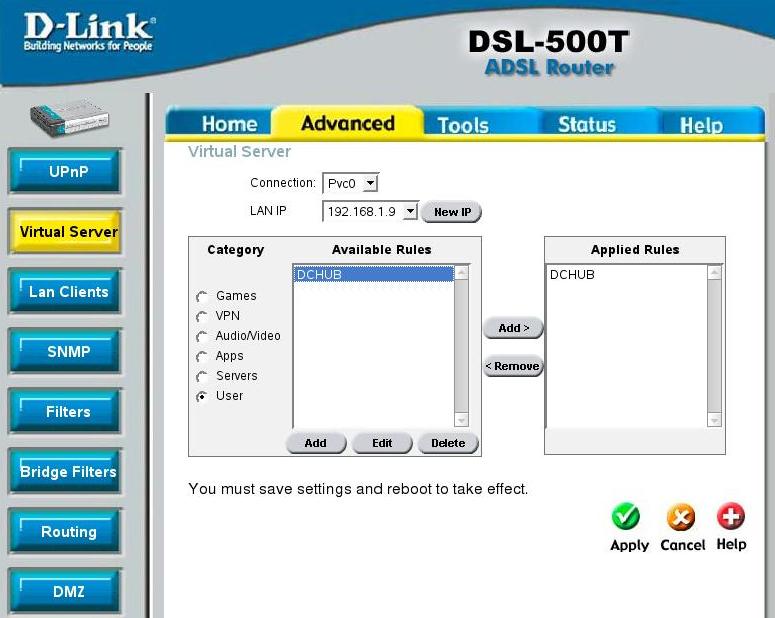Click Add button below Available Rules
The height and width of the screenshot is (618, 775).
[x=316, y=442]
